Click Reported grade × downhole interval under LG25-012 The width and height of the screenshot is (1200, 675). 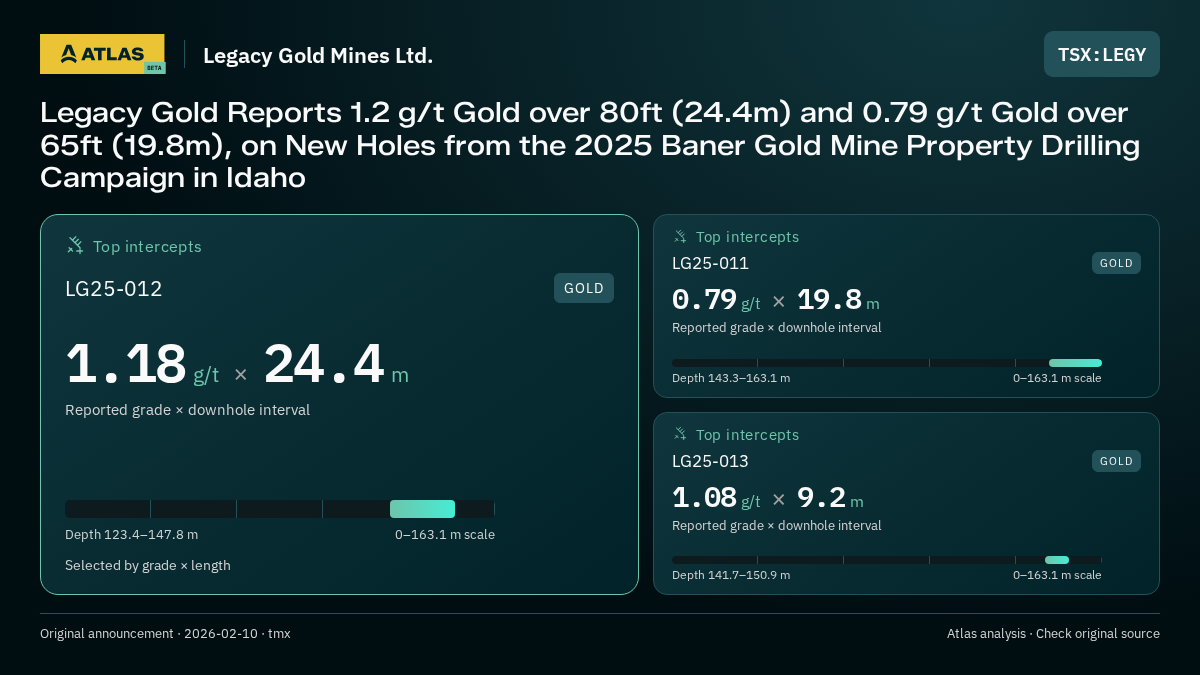pyautogui.click(x=187, y=410)
